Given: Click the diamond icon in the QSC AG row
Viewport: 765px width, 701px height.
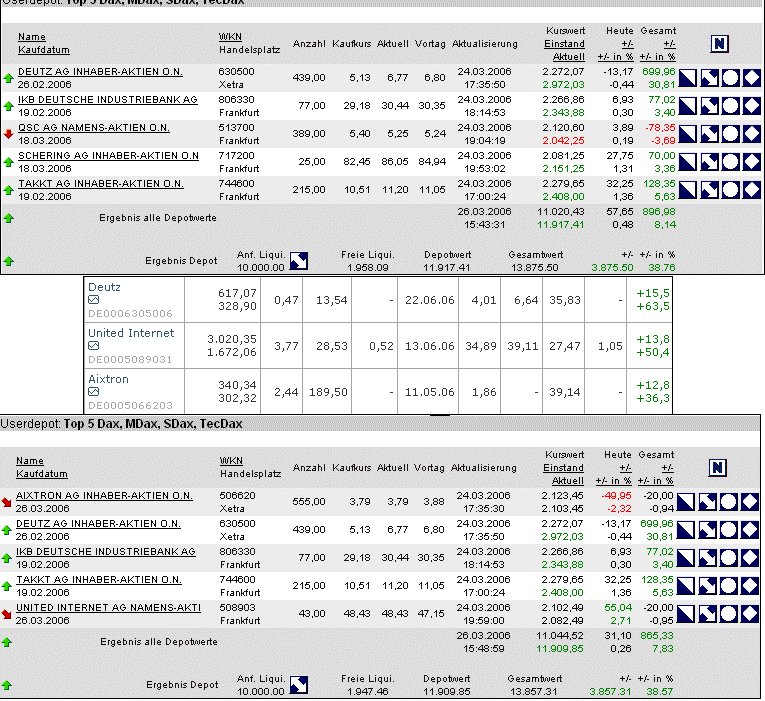Looking at the screenshot, I should [752, 134].
